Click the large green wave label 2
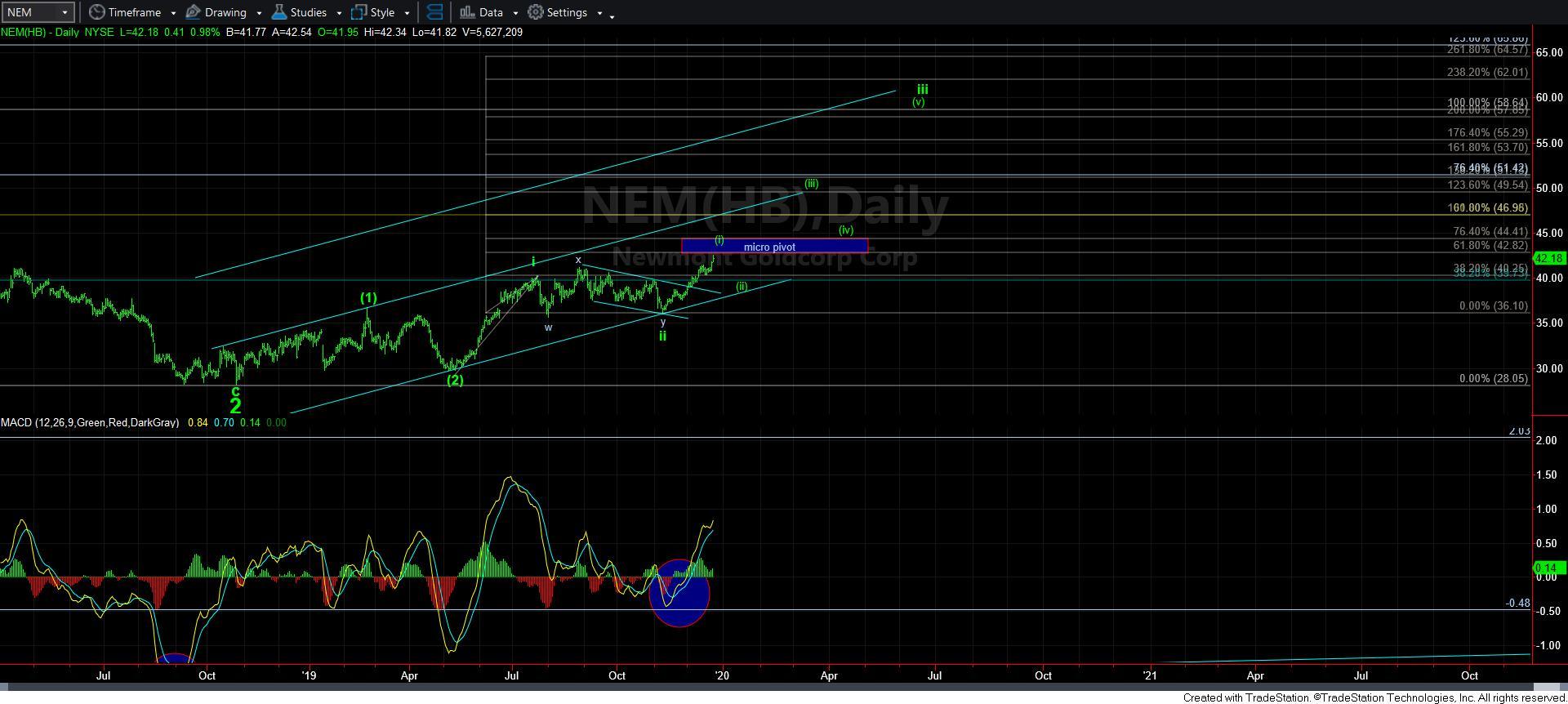The height and width of the screenshot is (704, 1568). pyautogui.click(x=235, y=406)
